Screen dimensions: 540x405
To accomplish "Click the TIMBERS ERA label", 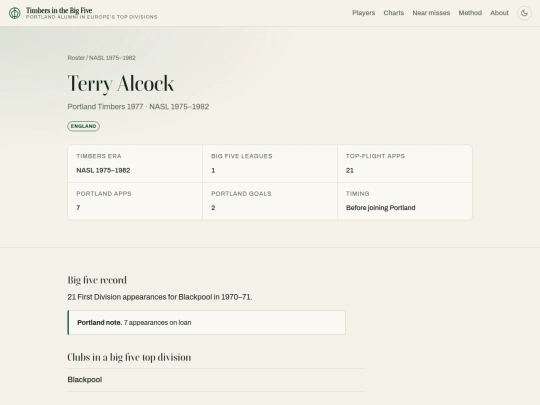I will (99, 156).
